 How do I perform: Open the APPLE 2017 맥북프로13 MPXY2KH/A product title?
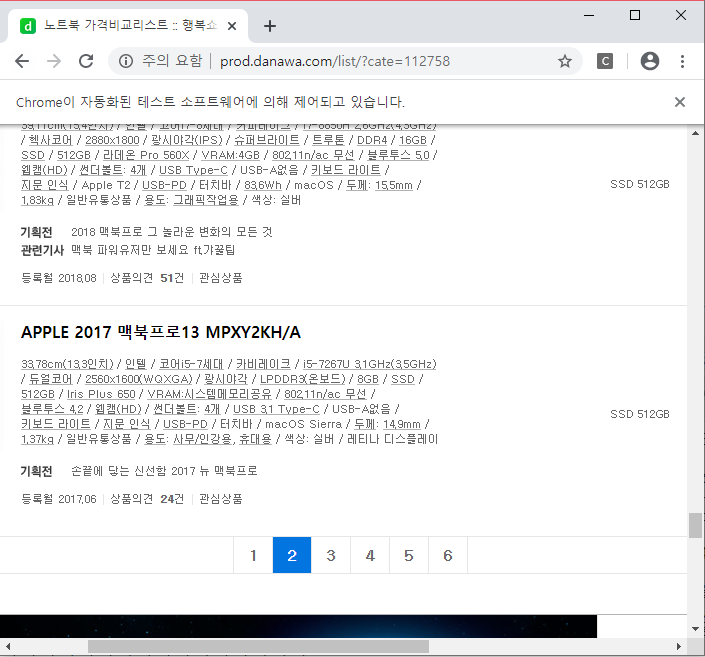161,332
